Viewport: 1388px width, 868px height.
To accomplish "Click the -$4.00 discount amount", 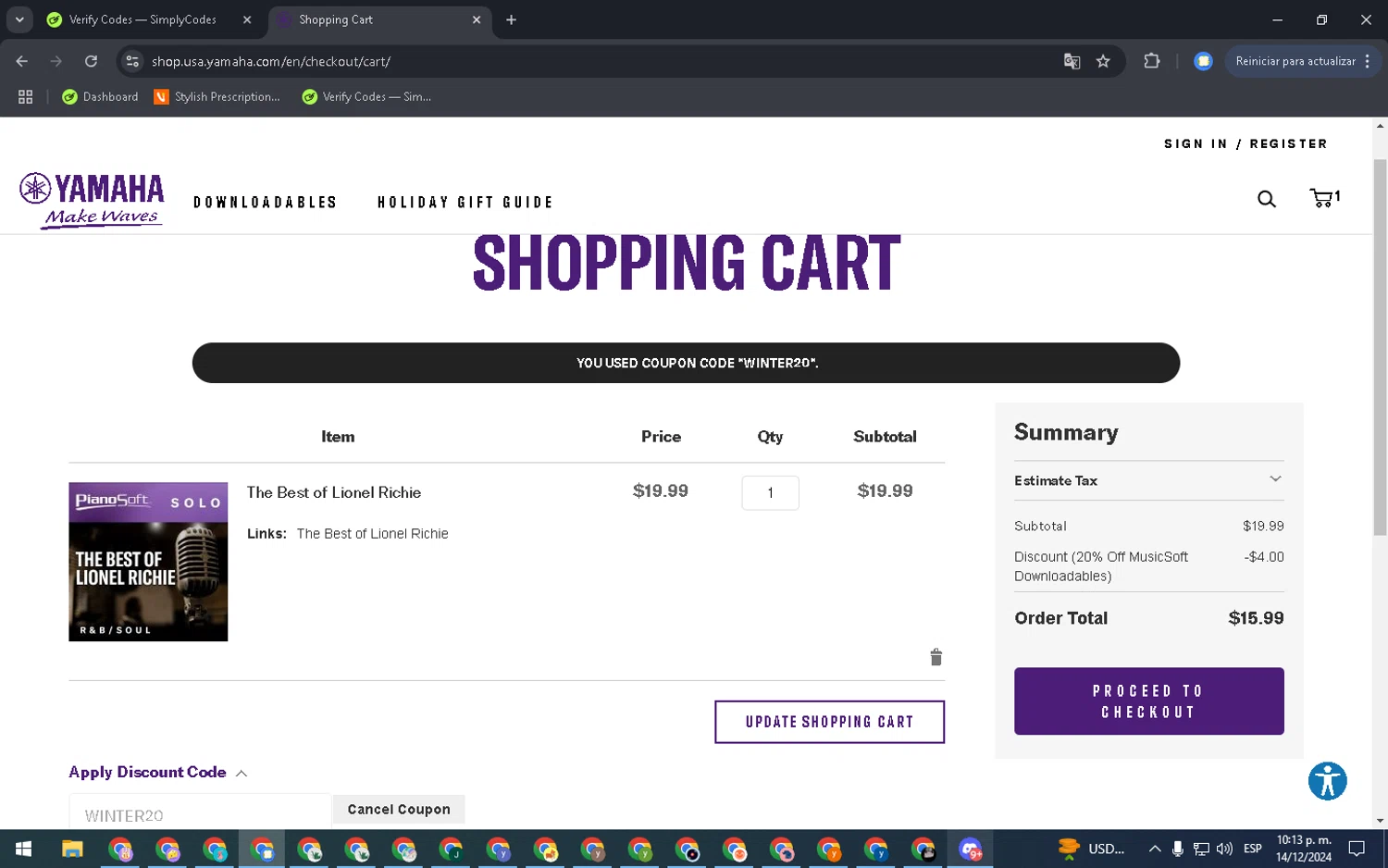I will tap(1264, 557).
